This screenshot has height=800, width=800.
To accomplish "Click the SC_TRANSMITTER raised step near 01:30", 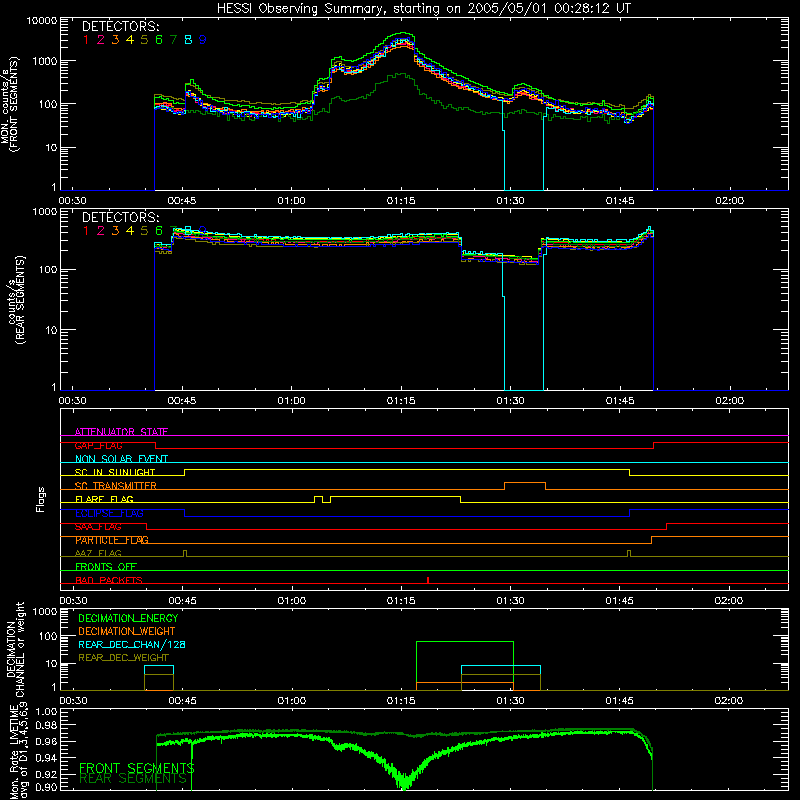I will [x=525, y=483].
